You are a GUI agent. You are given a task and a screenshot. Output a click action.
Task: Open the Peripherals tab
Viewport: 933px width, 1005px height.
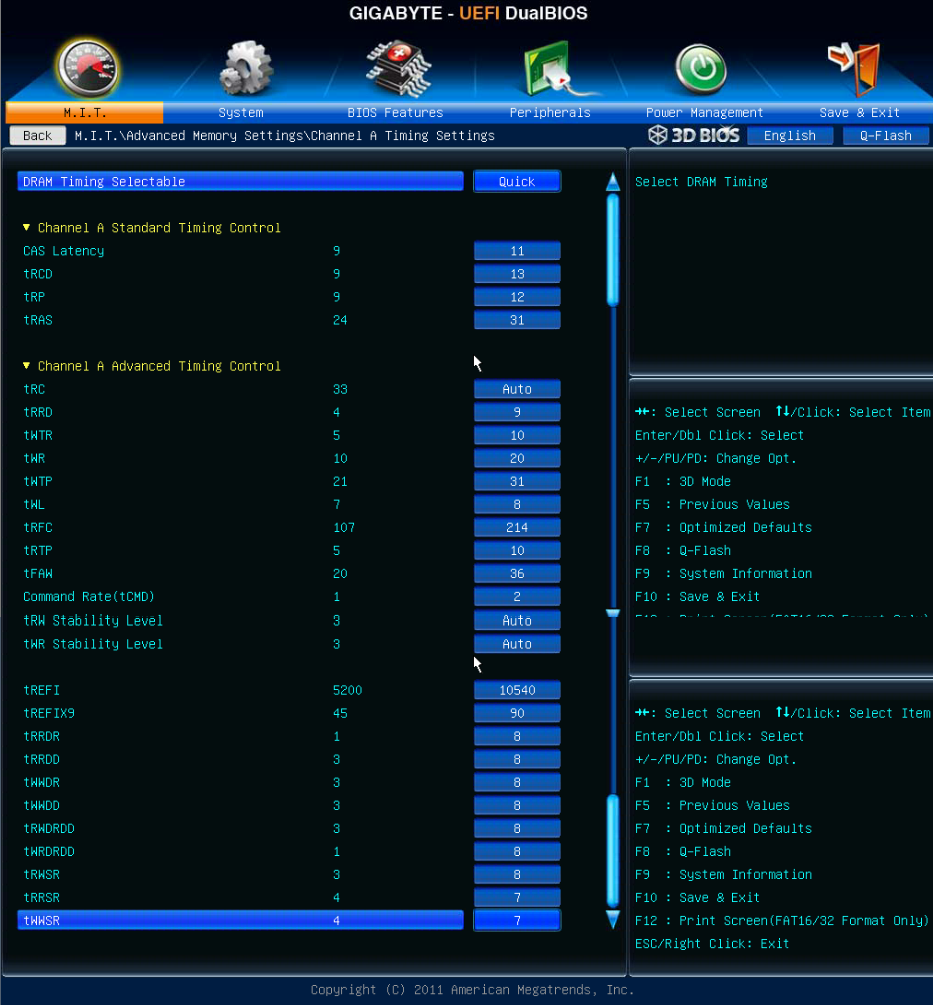(550, 113)
